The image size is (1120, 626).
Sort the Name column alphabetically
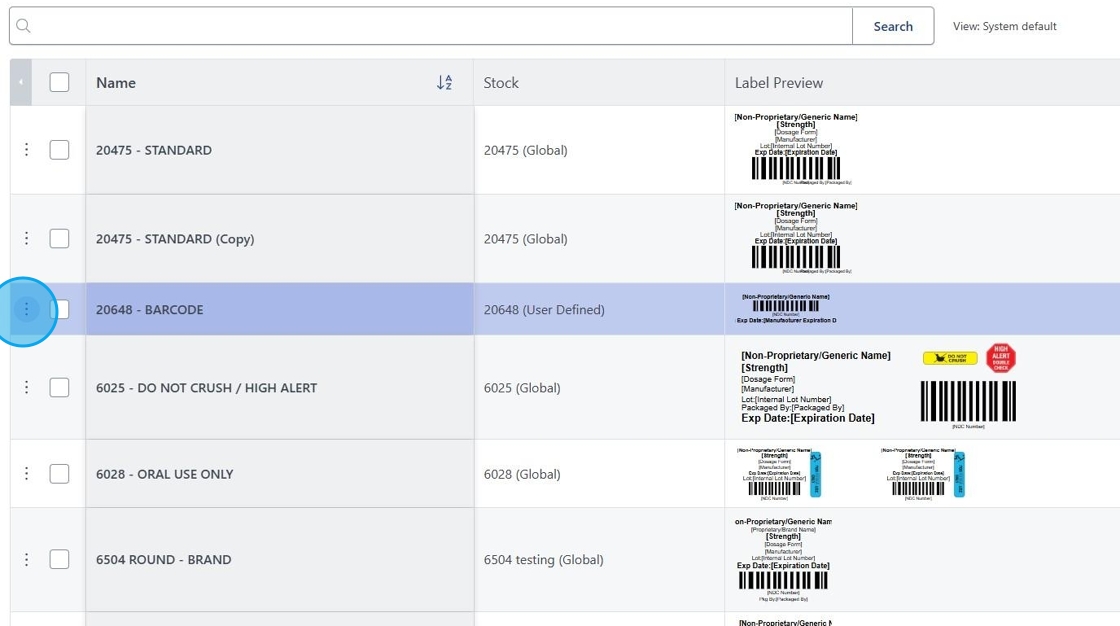point(444,82)
